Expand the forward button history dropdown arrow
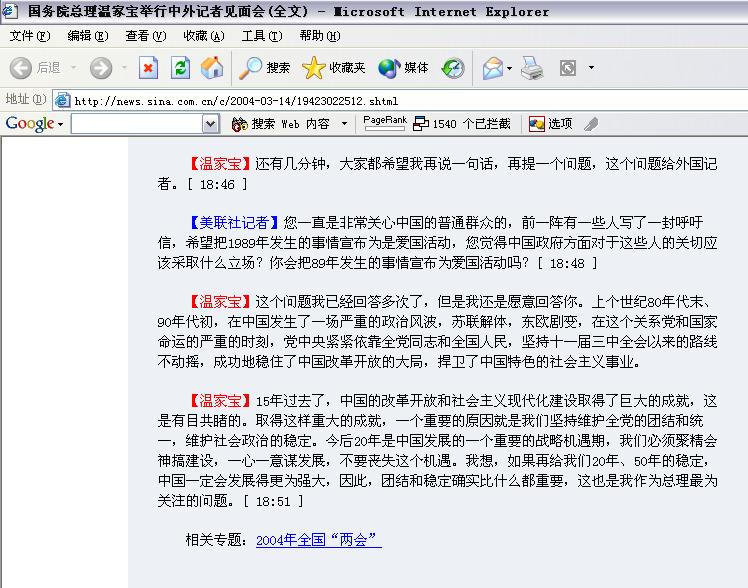 (x=124, y=68)
